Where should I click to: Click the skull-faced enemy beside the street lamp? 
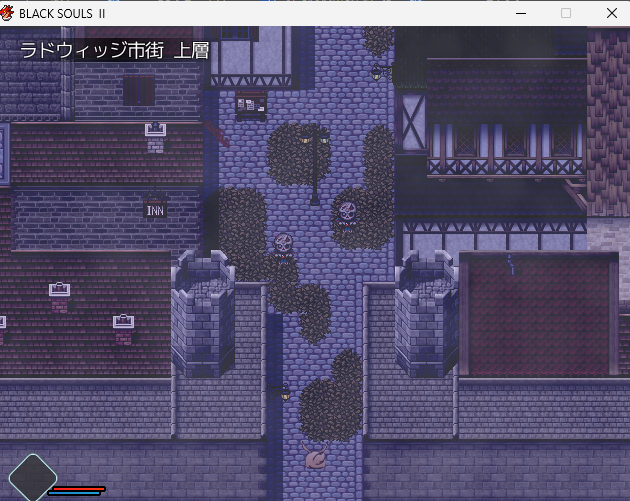(x=347, y=217)
